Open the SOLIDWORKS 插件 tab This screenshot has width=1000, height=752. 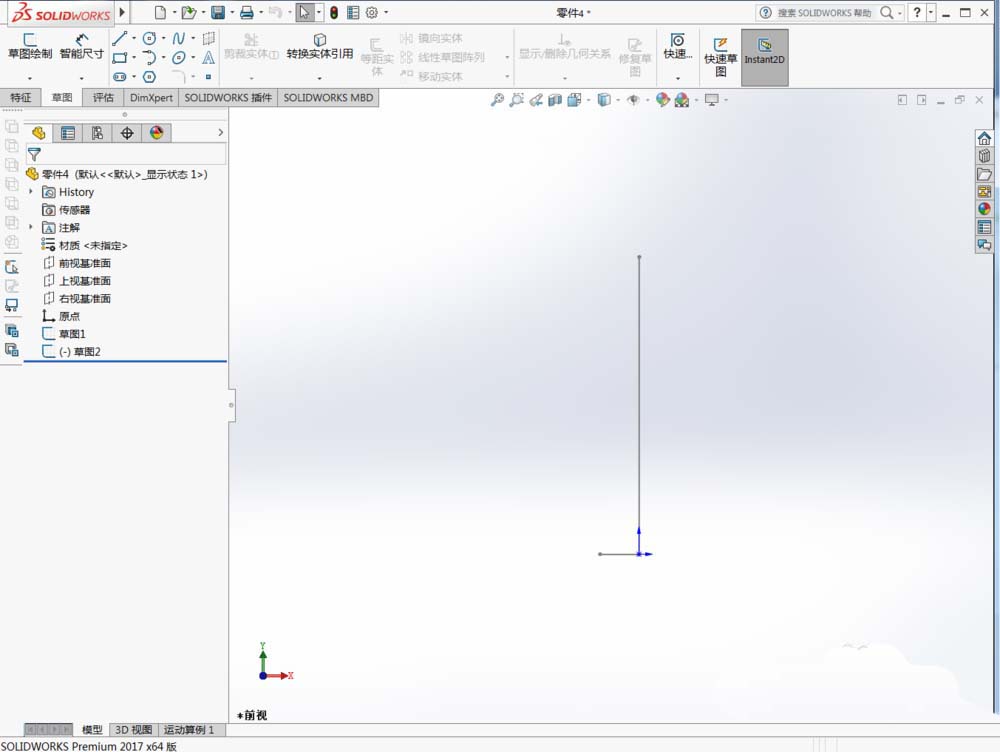[228, 98]
